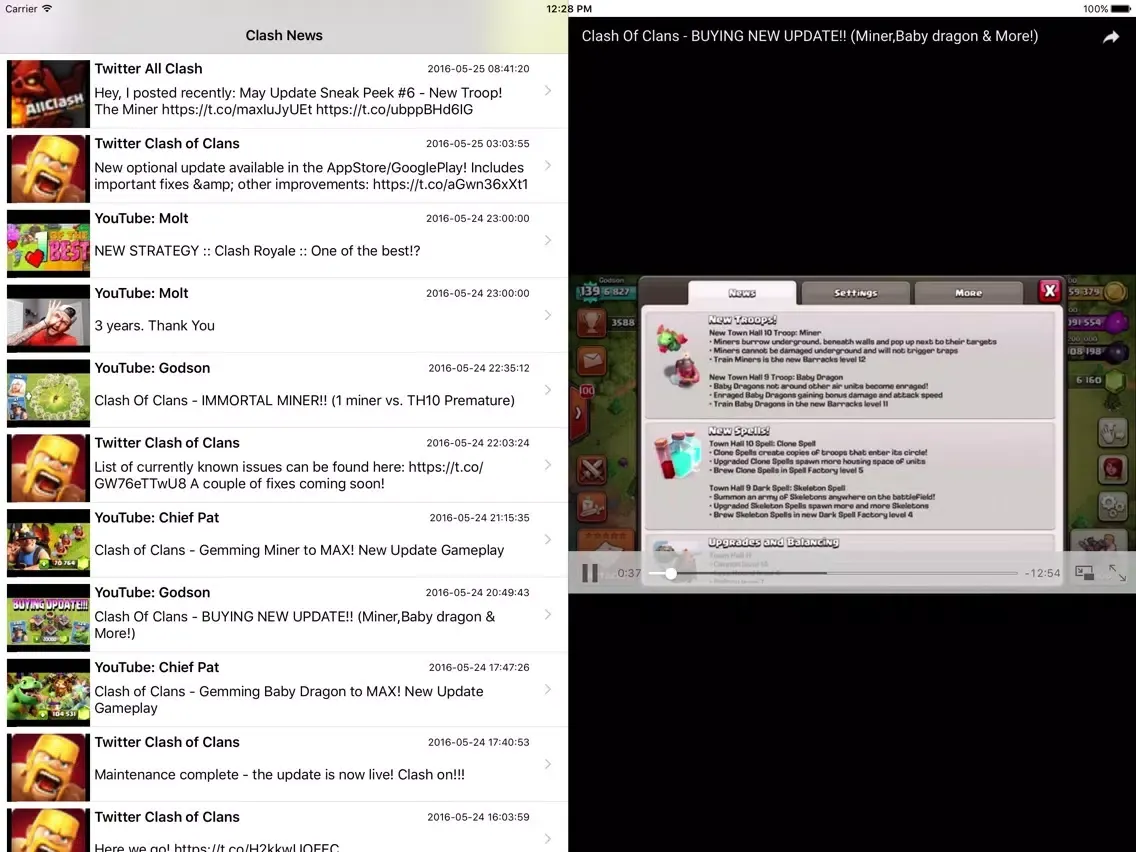
Task: Tap elapsed time 0:37 label
Action: (629, 573)
